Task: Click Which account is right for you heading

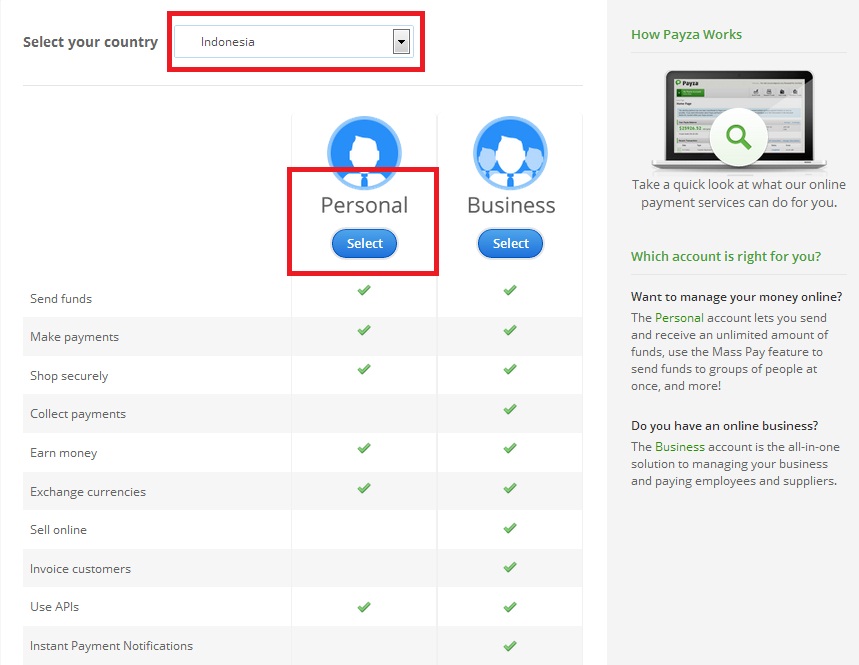Action: [726, 256]
